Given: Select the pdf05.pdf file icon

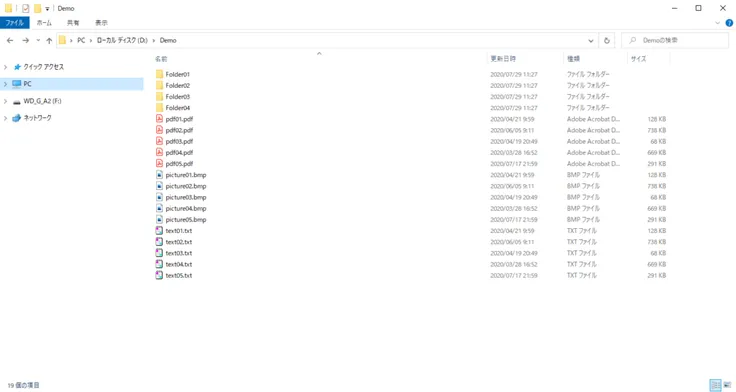Looking at the screenshot, I should pos(160,163).
